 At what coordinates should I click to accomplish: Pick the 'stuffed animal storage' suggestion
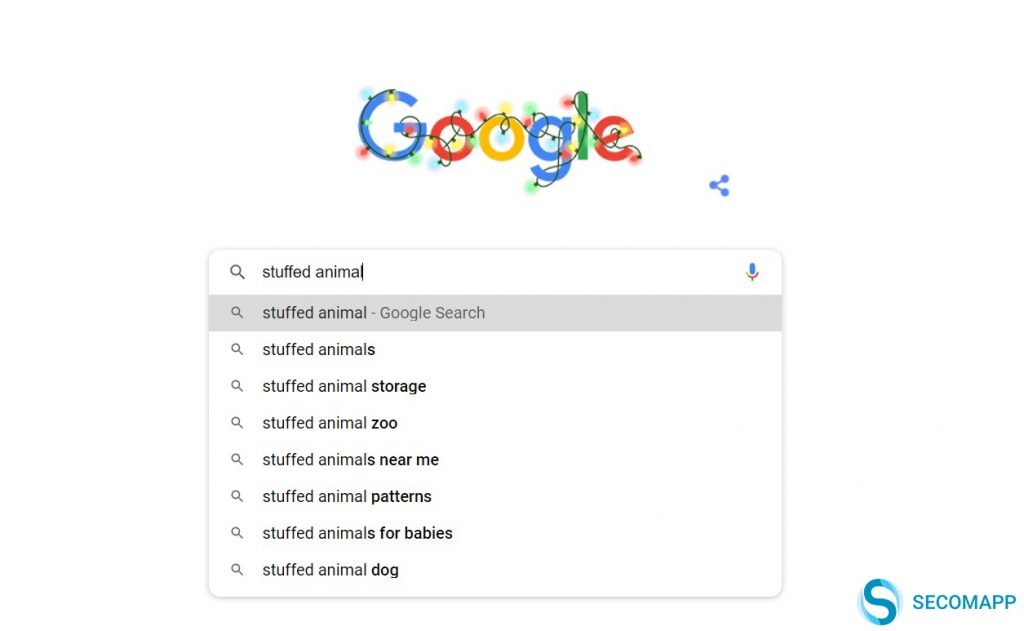(x=495, y=386)
